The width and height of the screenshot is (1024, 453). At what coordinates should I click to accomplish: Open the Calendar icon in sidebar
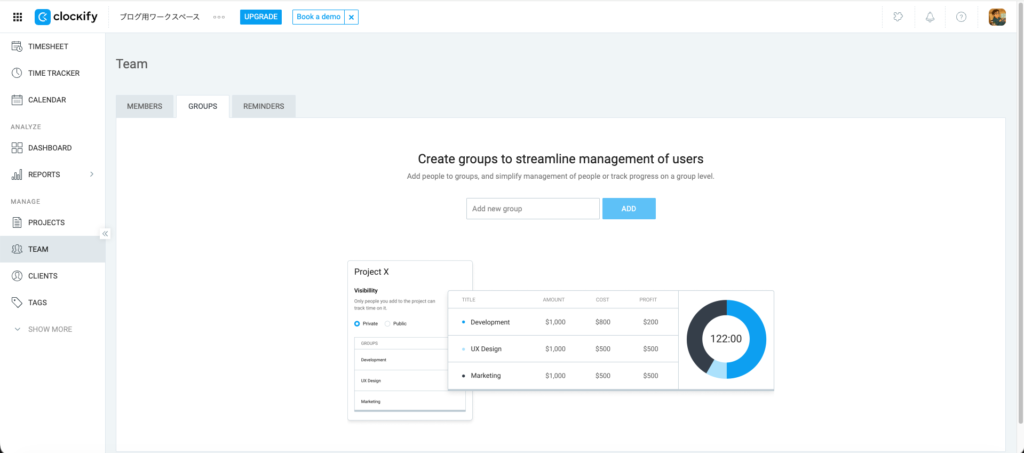[17, 100]
